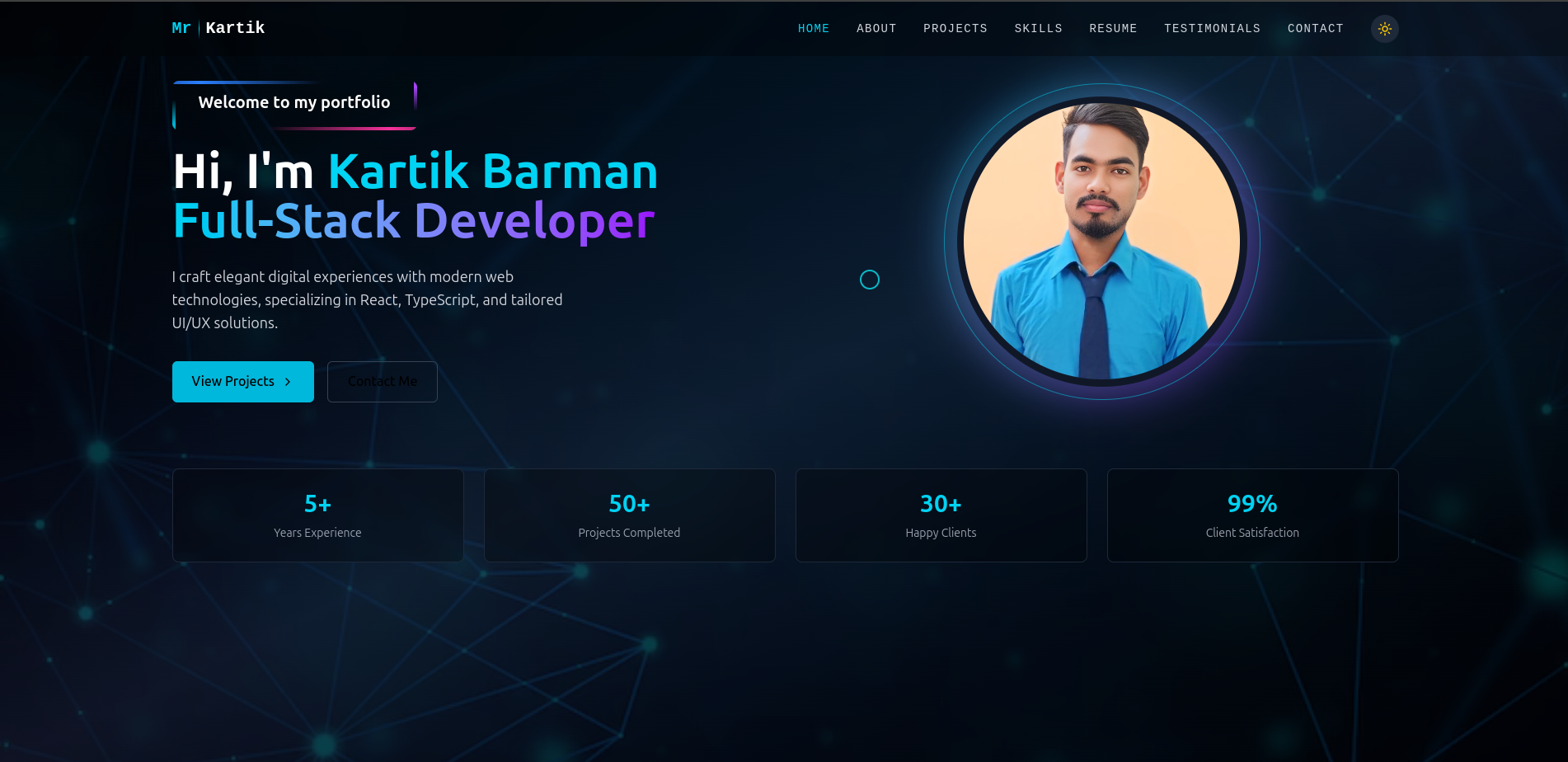Open the SKILLS page from navigation
Image resolution: width=1568 pixels, height=762 pixels.
tap(1038, 28)
